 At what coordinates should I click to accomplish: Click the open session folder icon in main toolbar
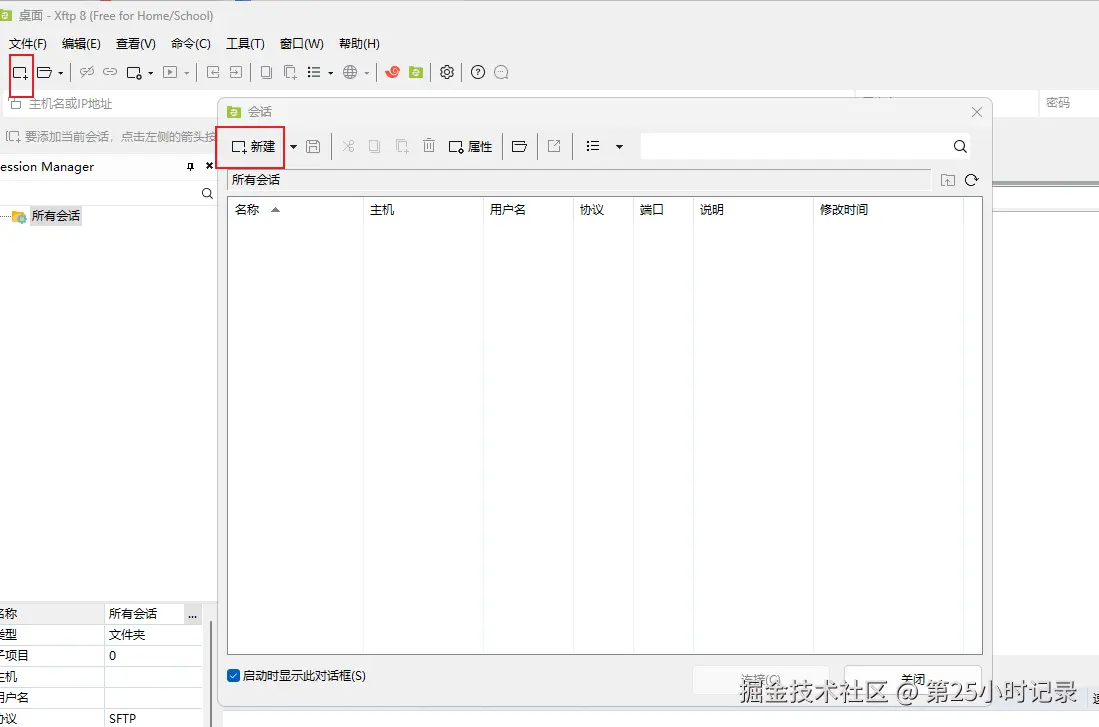tap(45, 72)
